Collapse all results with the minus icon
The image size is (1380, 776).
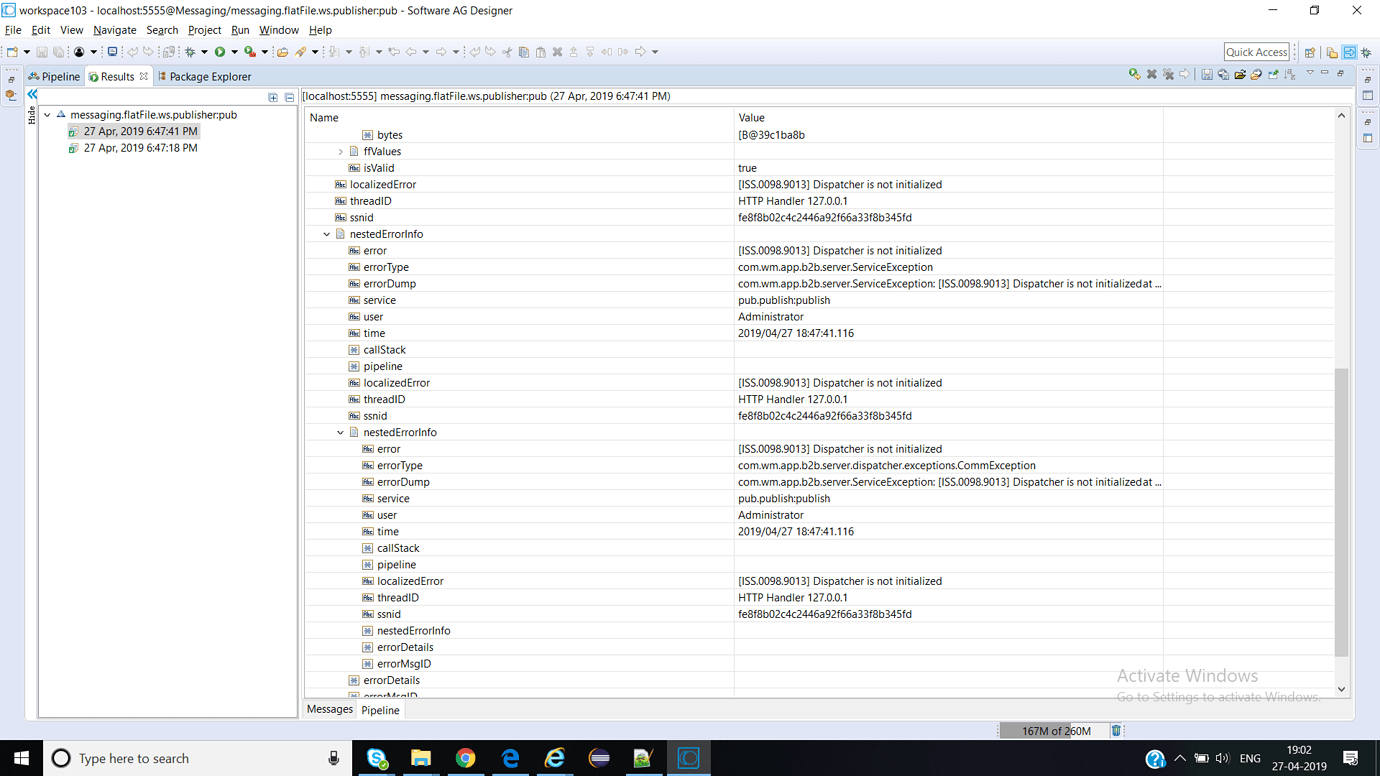click(x=289, y=97)
